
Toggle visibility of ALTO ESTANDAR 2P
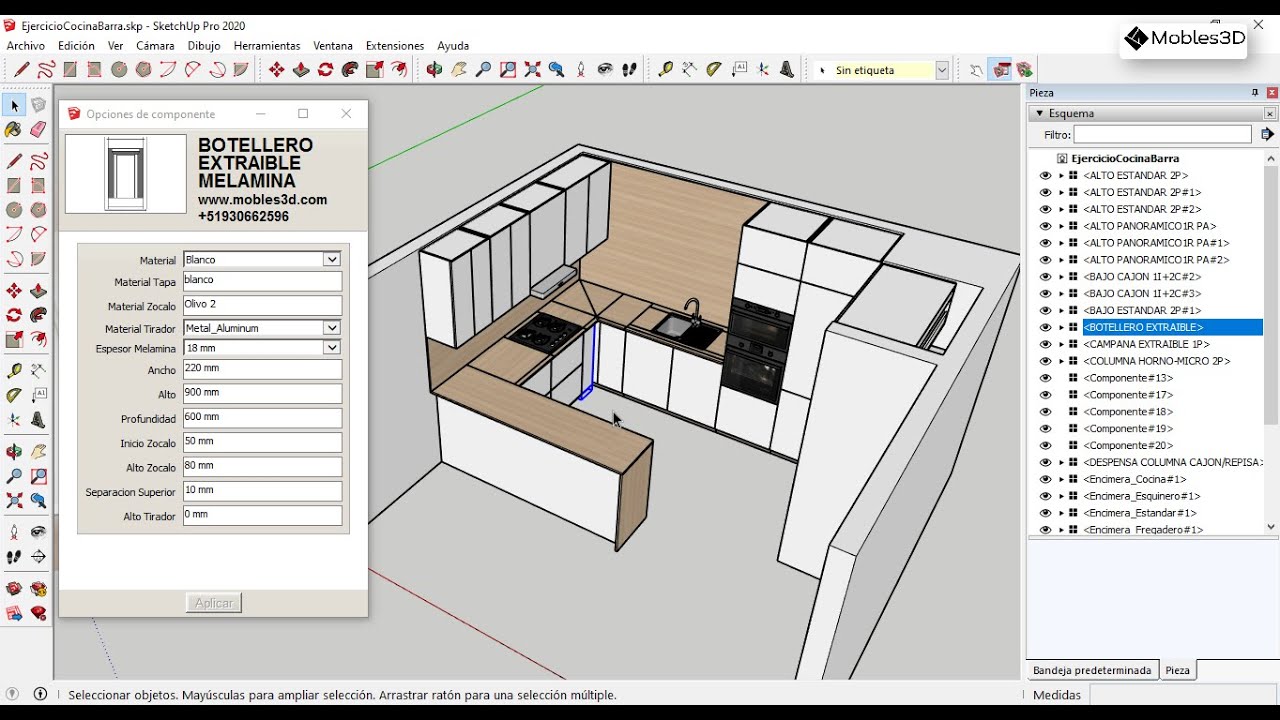pos(1045,175)
